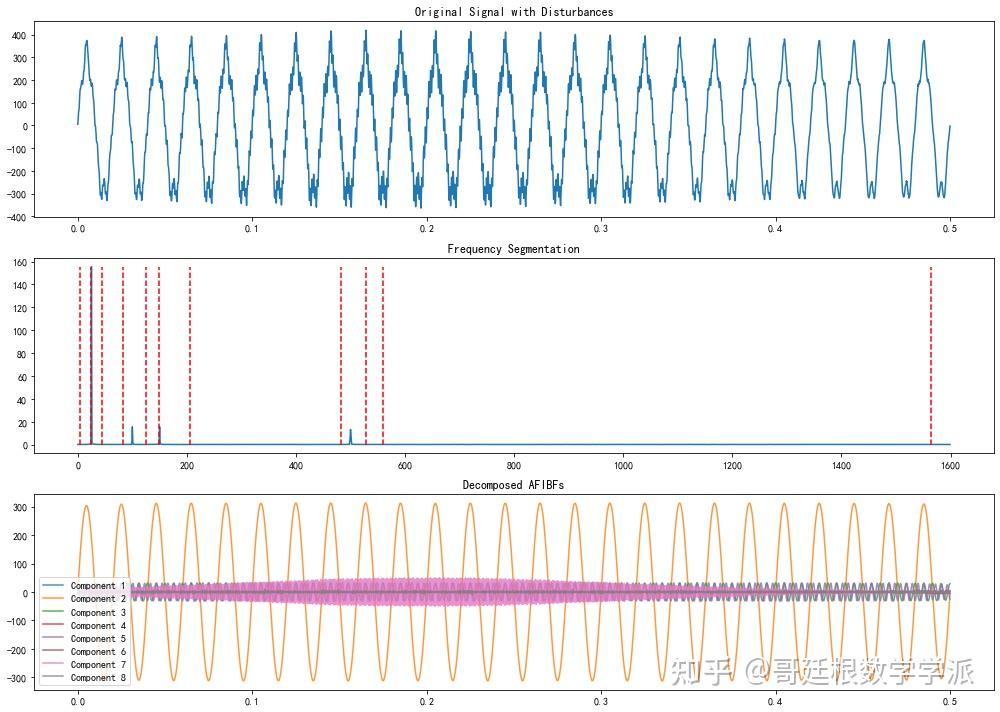Select Component 4 in the legend
The width and height of the screenshot is (1000, 712).
click(84, 625)
